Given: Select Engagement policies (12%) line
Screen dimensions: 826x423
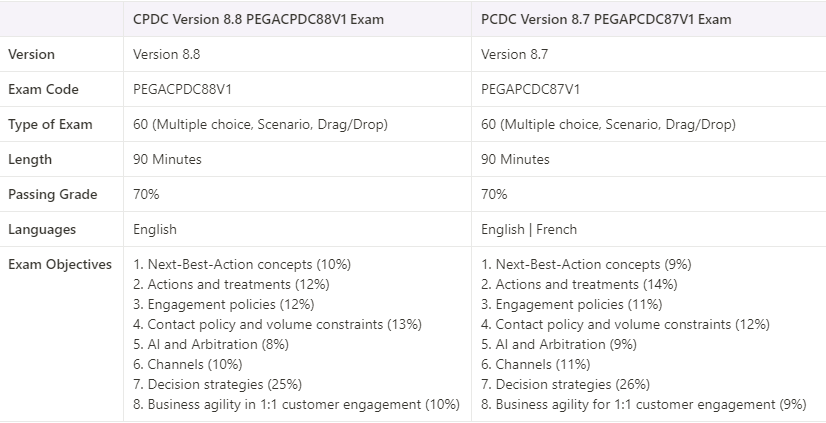Looking at the screenshot, I should click(x=223, y=304).
